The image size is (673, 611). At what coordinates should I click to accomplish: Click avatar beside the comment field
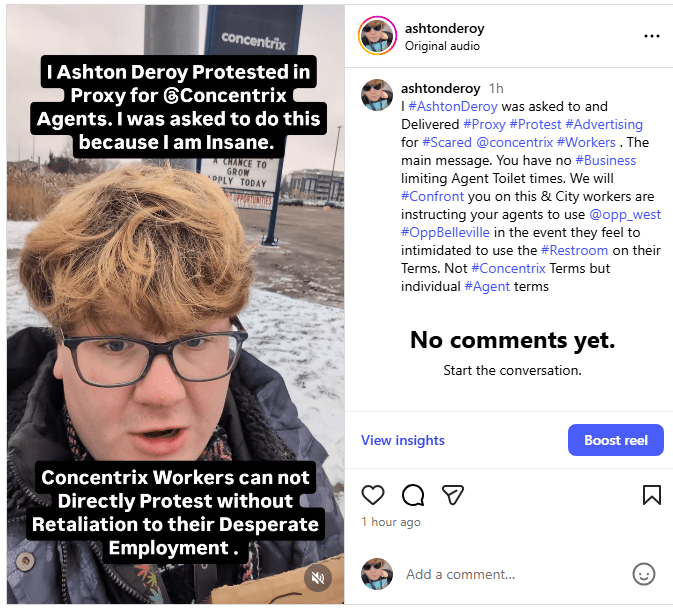tap(377, 574)
